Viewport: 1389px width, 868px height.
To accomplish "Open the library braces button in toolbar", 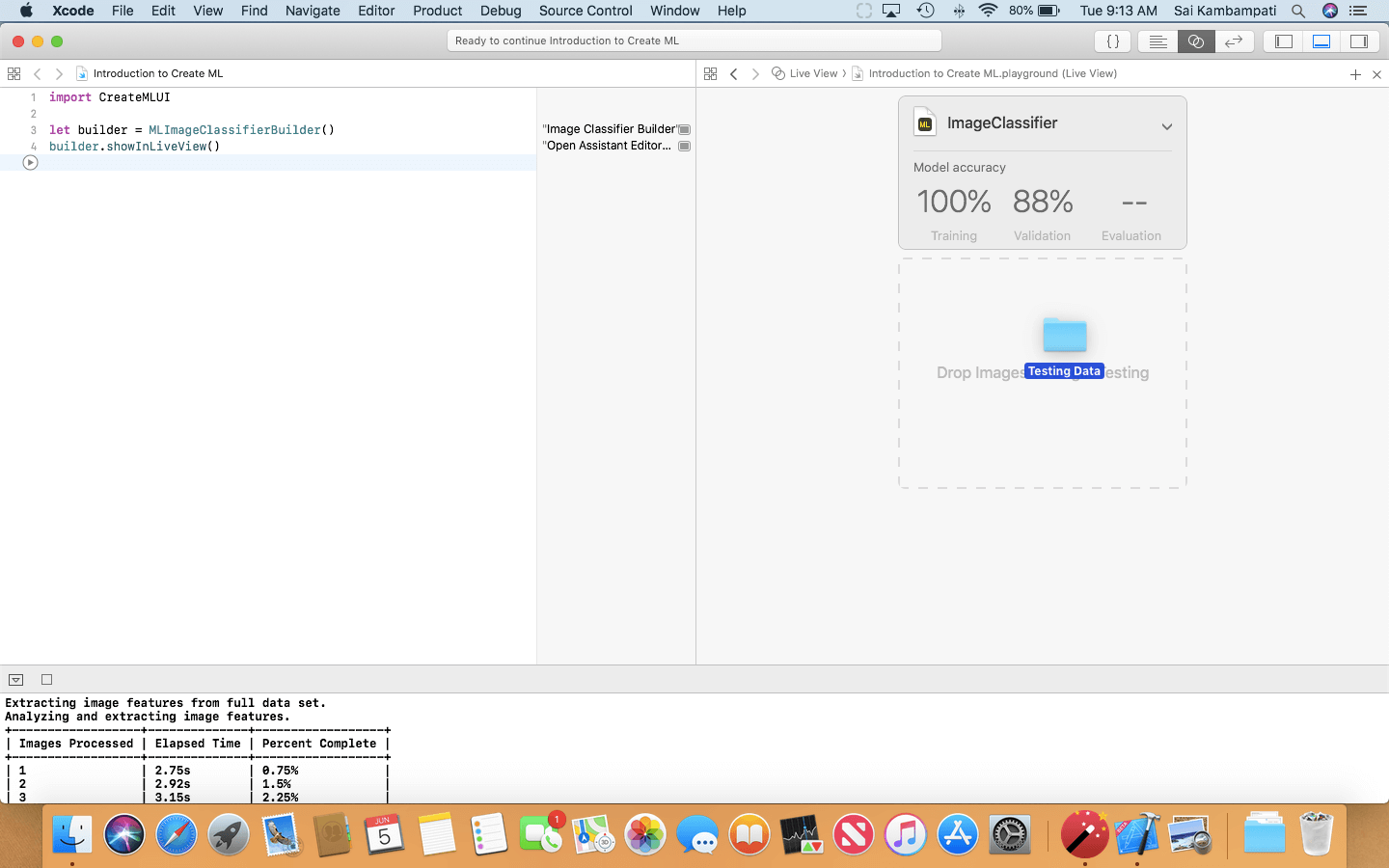I will [x=1112, y=41].
